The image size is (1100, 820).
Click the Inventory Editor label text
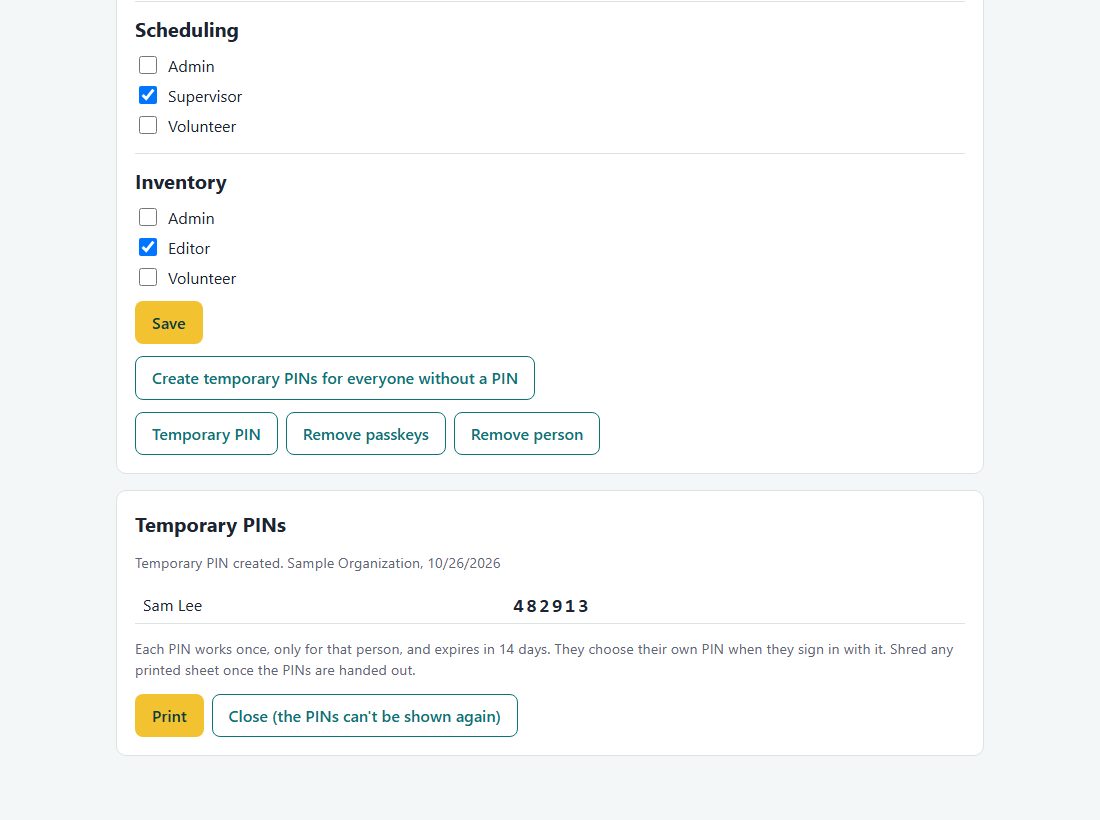189,249
